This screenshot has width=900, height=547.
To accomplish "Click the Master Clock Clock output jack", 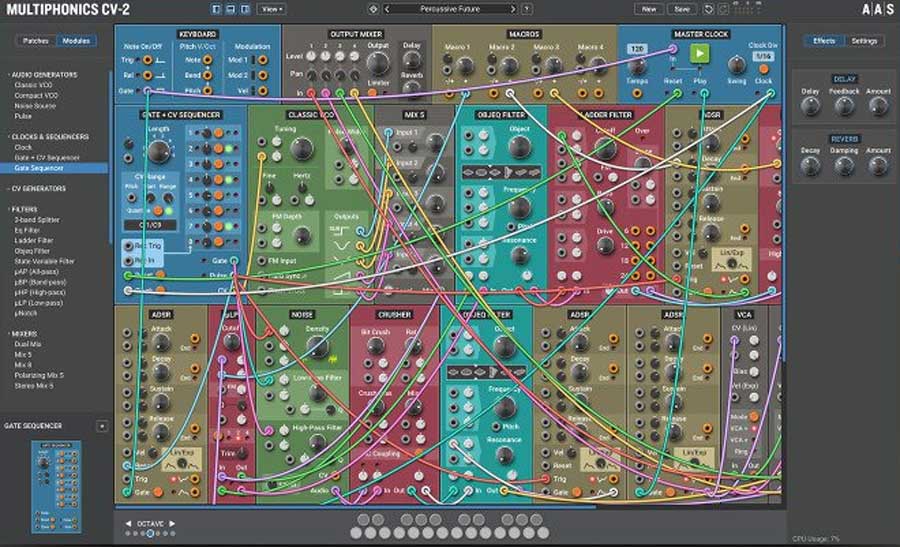I will pyautogui.click(x=771, y=92).
